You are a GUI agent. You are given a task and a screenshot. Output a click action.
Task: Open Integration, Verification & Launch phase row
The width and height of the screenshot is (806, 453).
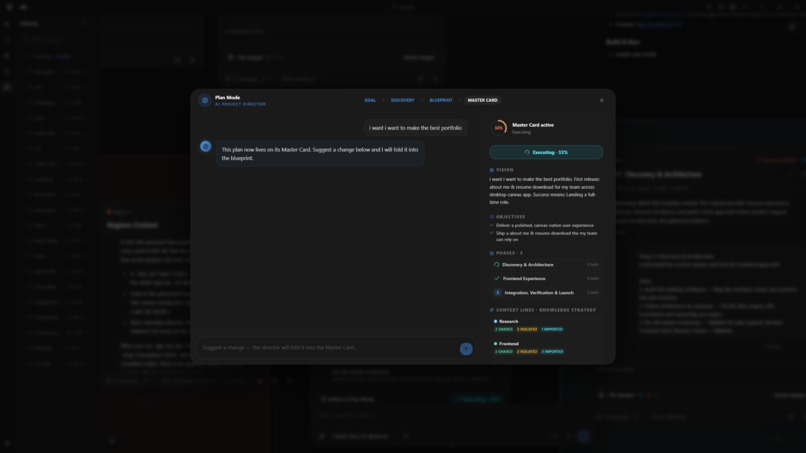[546, 293]
